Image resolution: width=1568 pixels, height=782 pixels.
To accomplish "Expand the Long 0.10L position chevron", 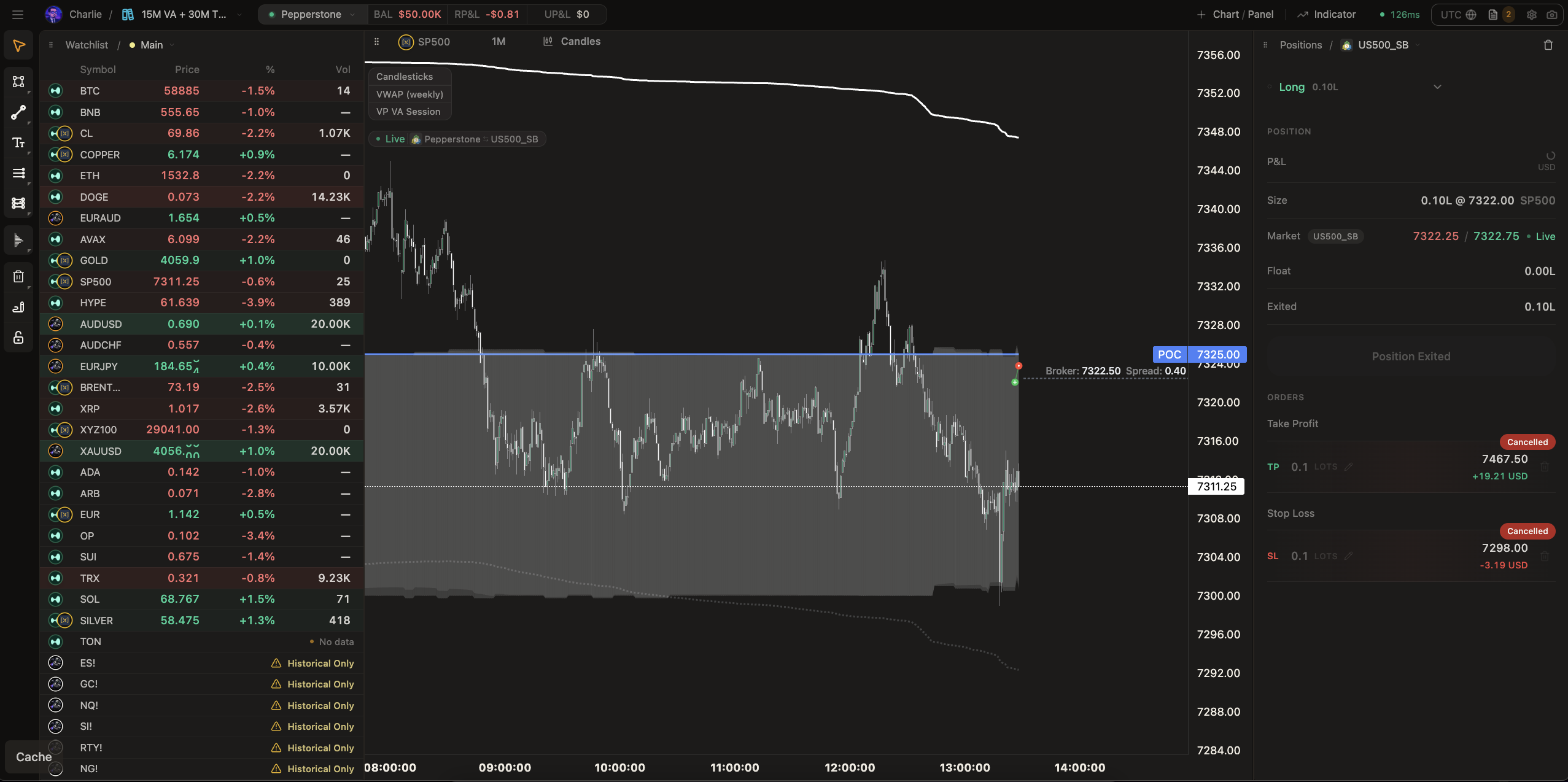I will pyautogui.click(x=1437, y=87).
